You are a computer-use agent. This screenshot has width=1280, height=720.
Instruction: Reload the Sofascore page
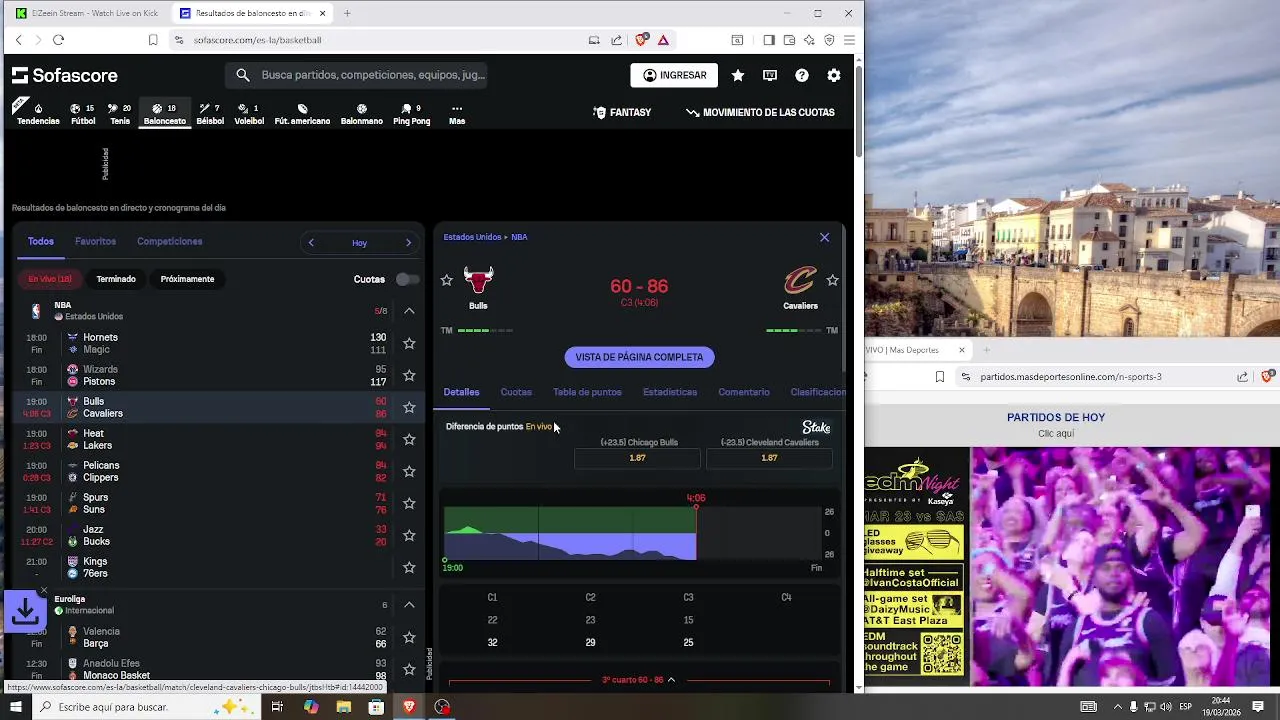click(x=58, y=40)
